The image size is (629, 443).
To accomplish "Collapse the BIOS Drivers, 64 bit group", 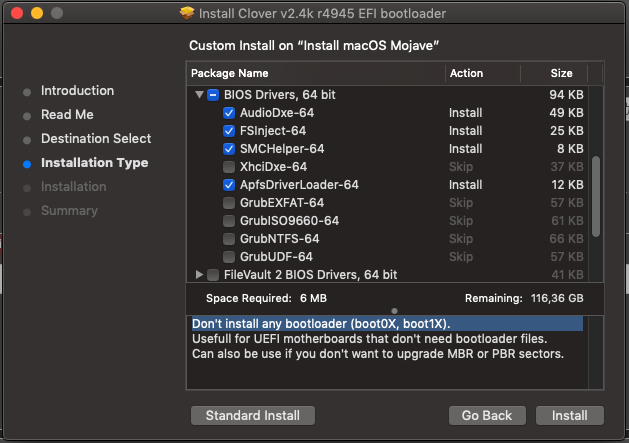I will point(199,95).
